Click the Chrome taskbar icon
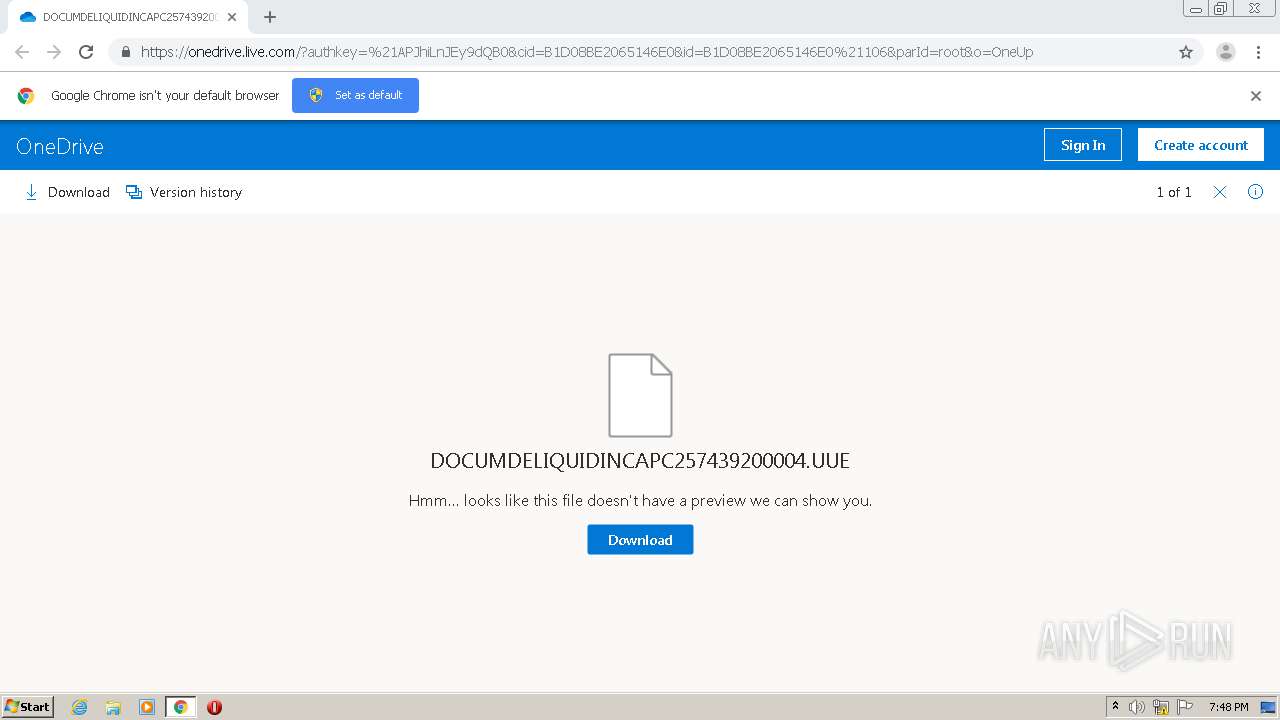 click(x=180, y=707)
